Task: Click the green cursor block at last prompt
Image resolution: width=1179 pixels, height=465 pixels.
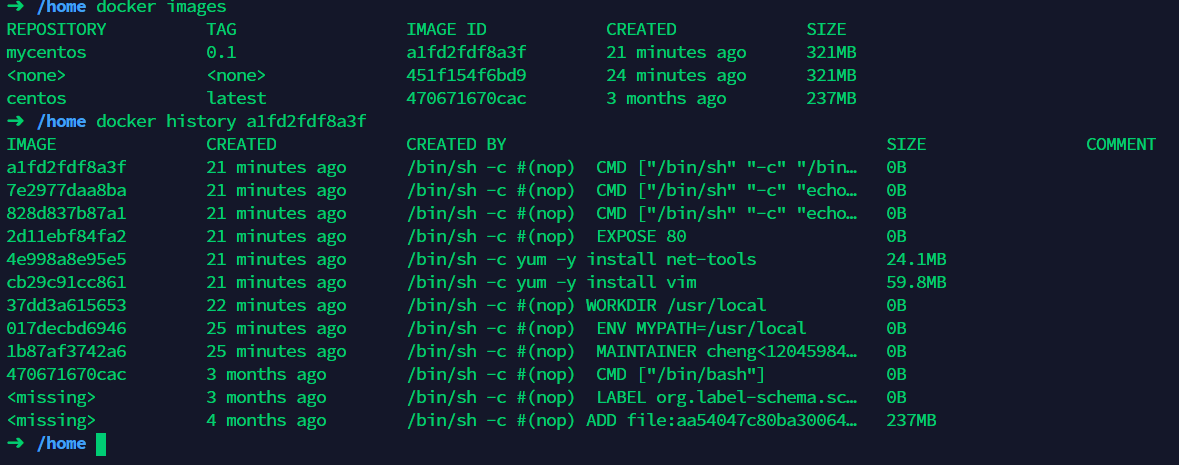Action: click(x=101, y=444)
